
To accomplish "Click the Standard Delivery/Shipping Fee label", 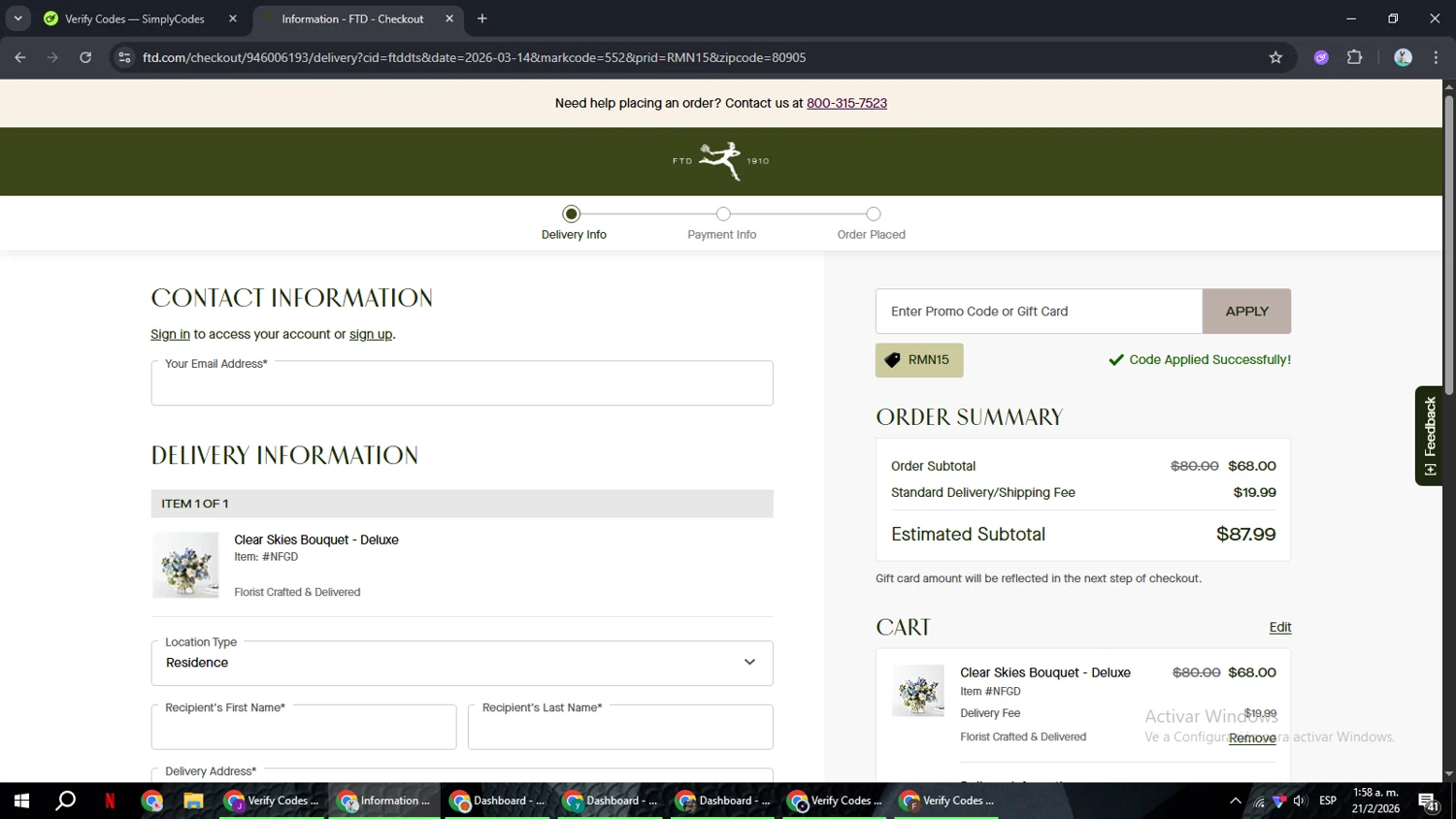I will pyautogui.click(x=982, y=493).
